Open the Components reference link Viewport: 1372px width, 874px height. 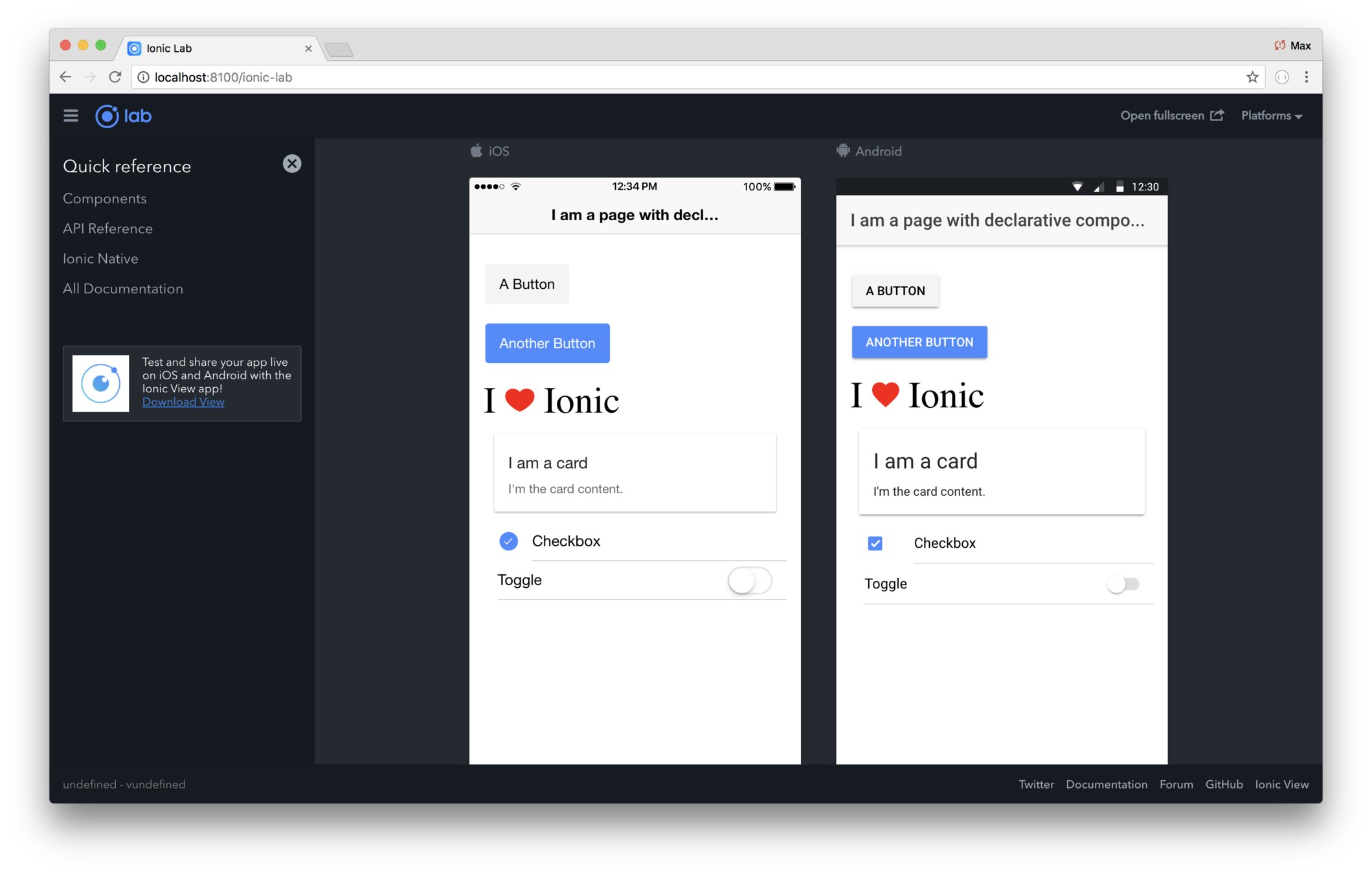(x=105, y=199)
